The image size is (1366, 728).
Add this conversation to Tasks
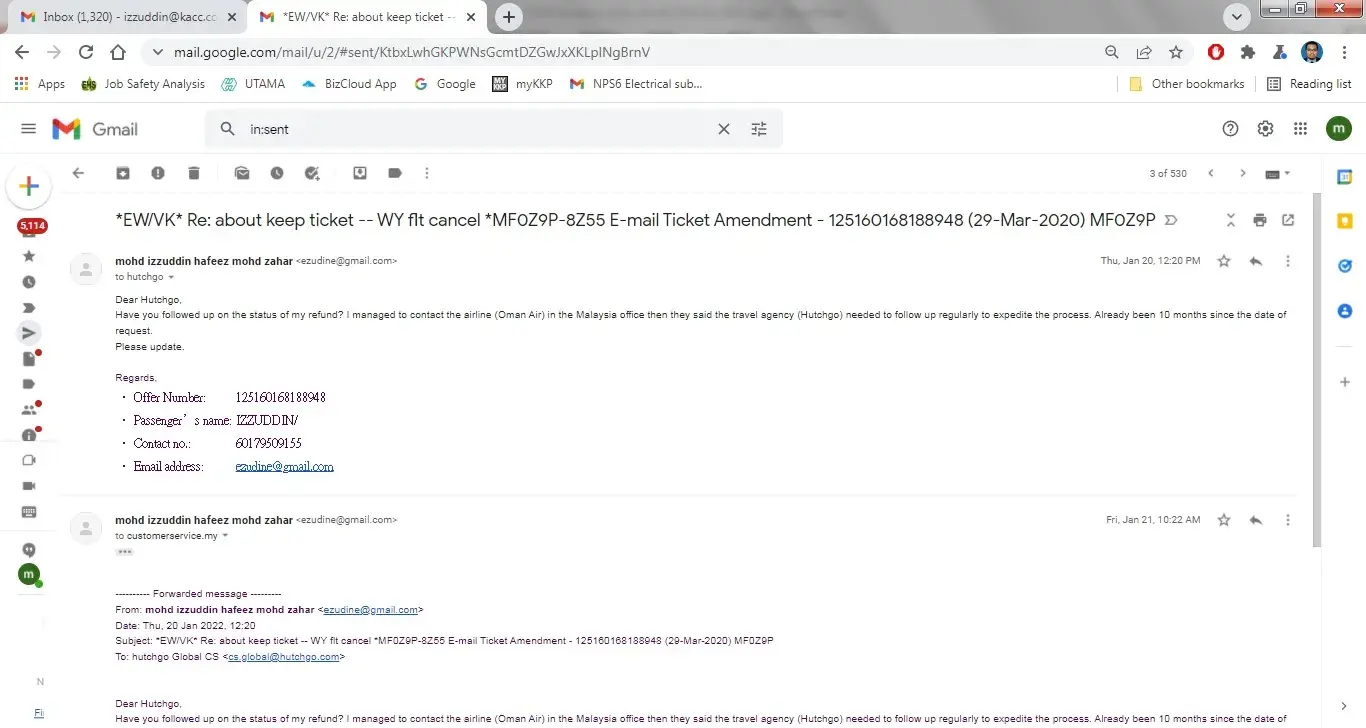(312, 173)
